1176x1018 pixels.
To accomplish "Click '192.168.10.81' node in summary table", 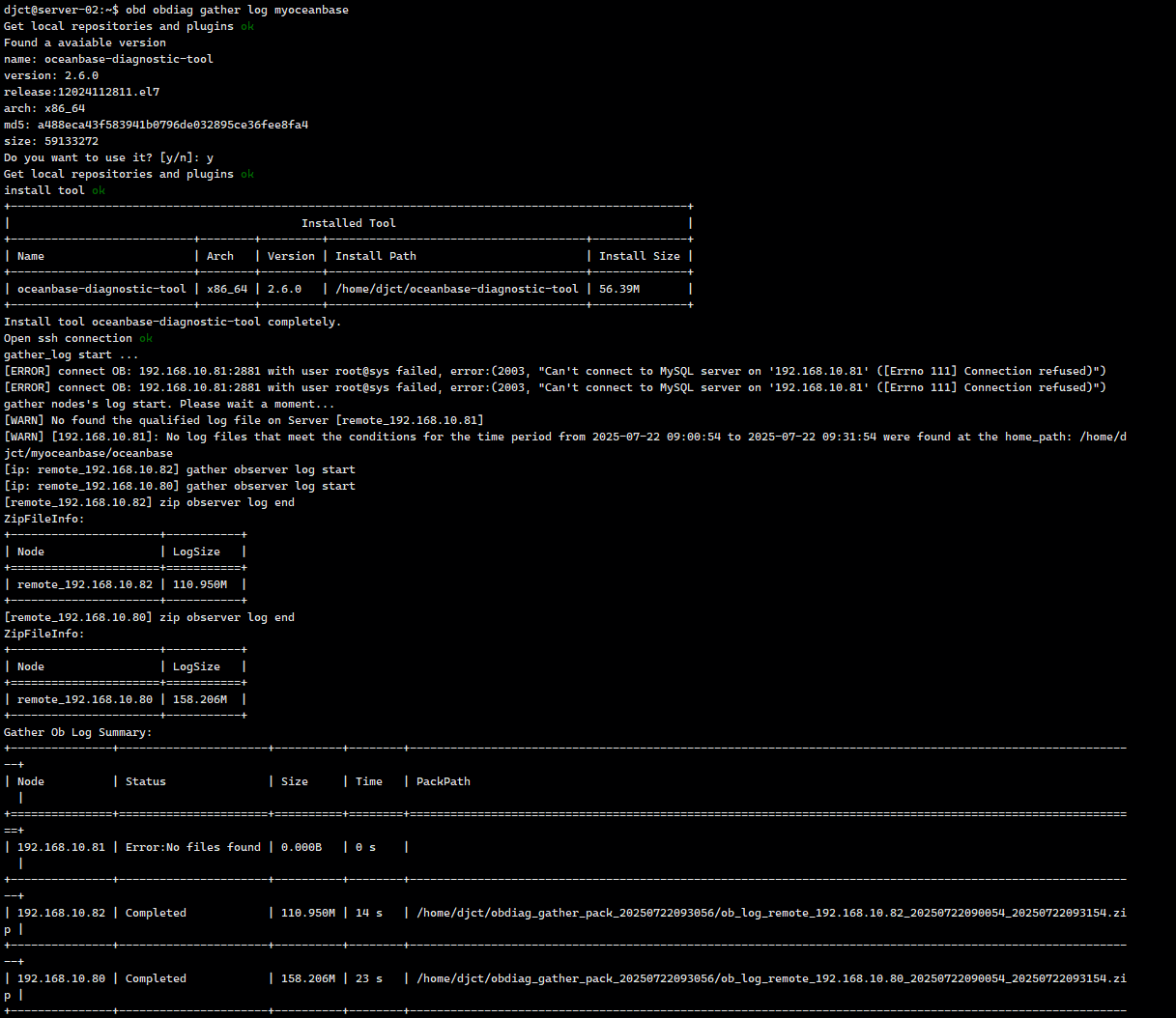I will 61,847.
